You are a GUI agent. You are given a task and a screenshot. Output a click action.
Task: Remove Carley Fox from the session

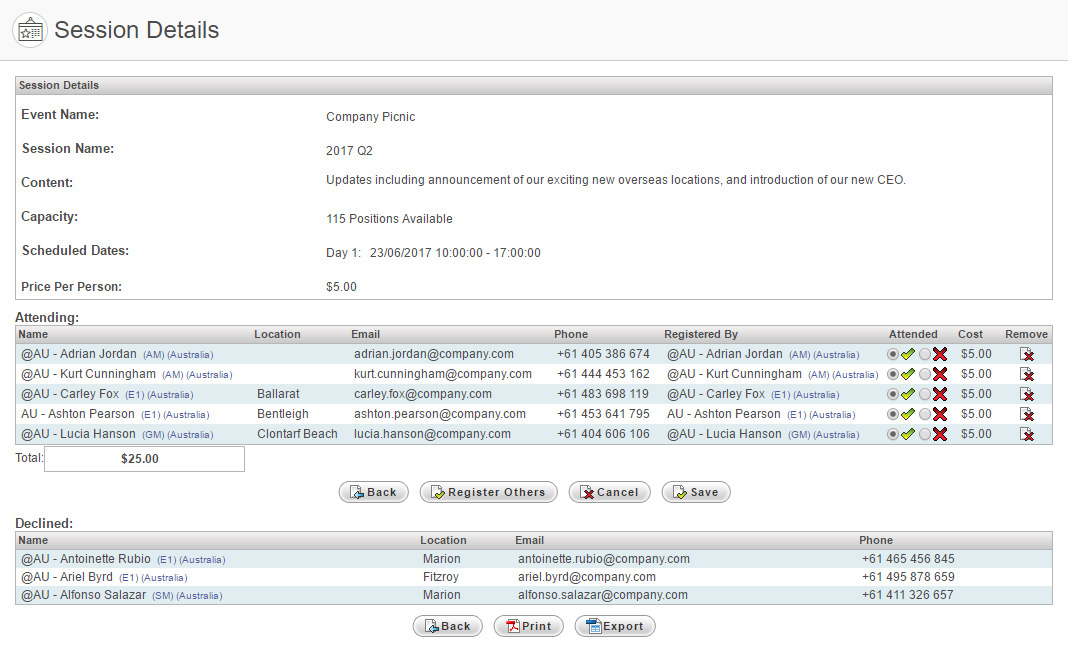1027,393
